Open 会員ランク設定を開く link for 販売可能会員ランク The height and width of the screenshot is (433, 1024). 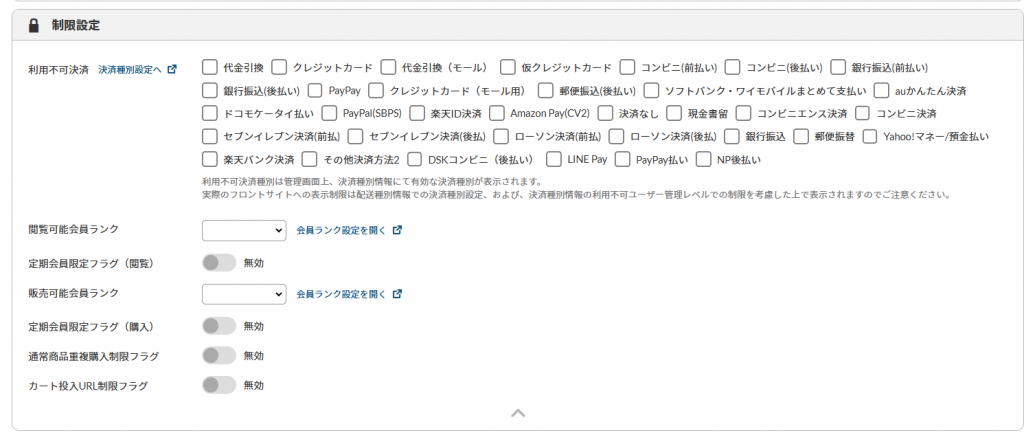[342, 294]
